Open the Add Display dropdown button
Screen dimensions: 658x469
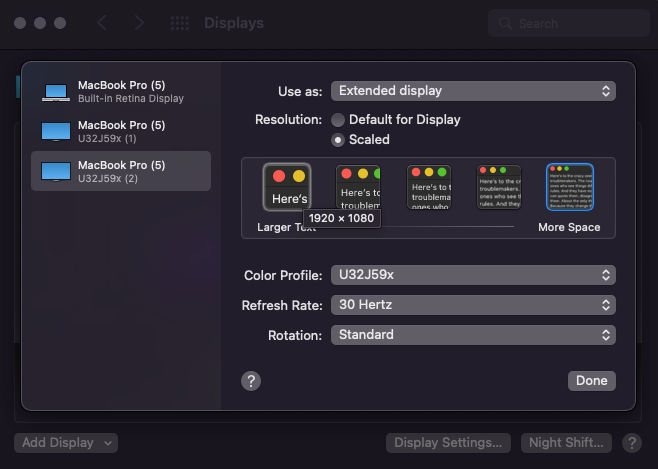pos(66,443)
